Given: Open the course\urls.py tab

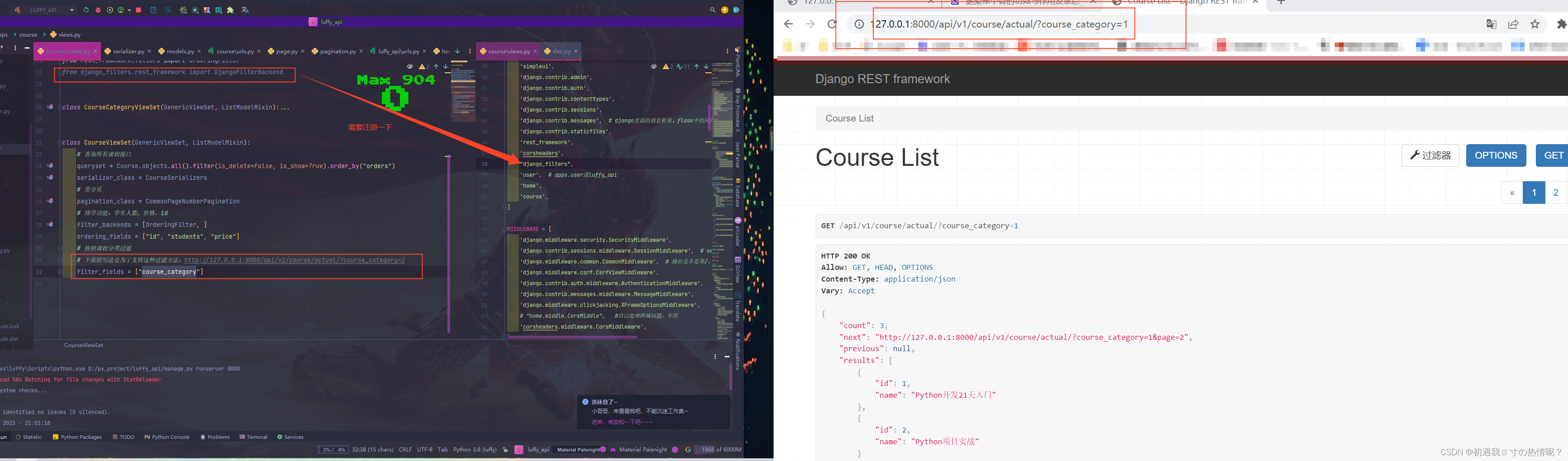Looking at the screenshot, I should pyautogui.click(x=231, y=51).
